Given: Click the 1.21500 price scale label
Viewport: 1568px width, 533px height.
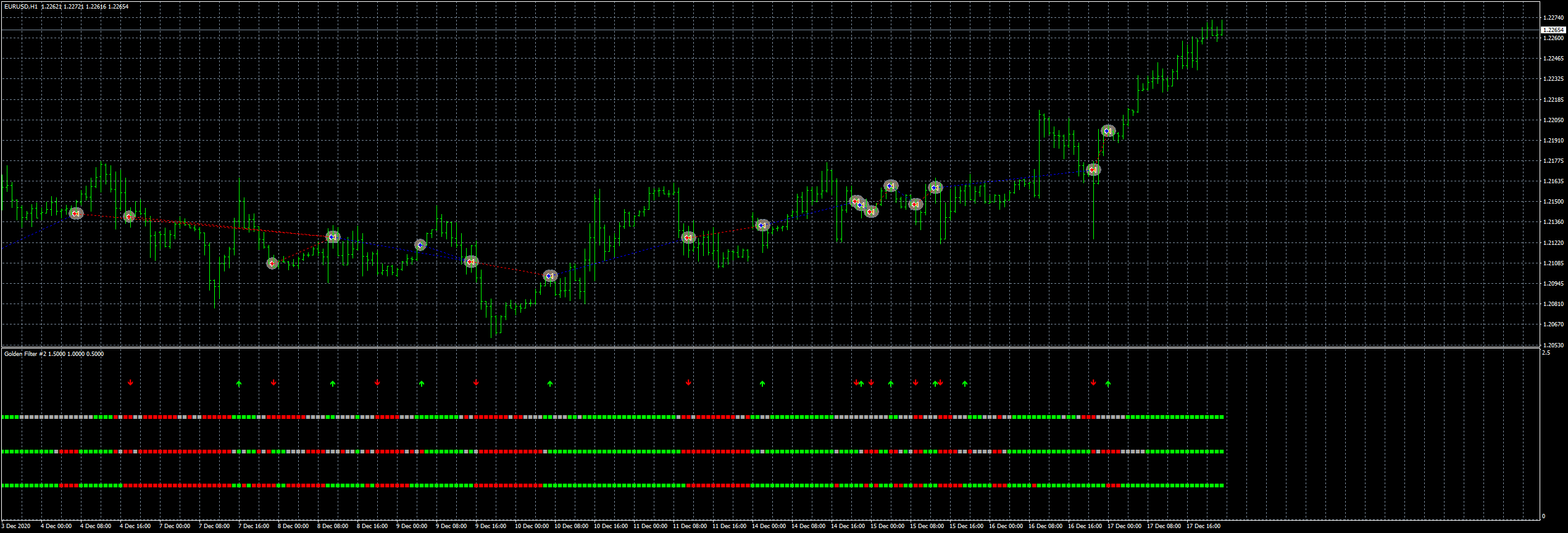Looking at the screenshot, I should (1553, 202).
